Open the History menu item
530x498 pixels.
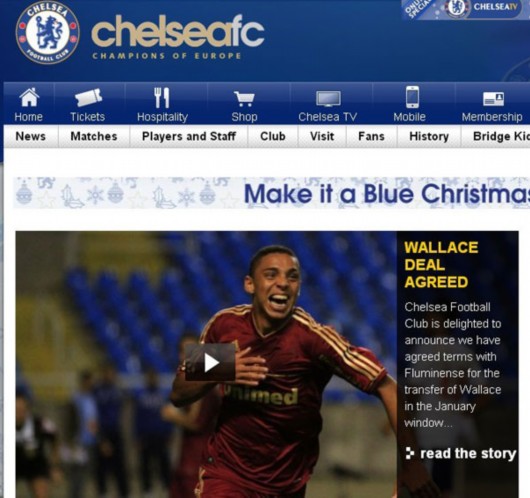(x=429, y=136)
